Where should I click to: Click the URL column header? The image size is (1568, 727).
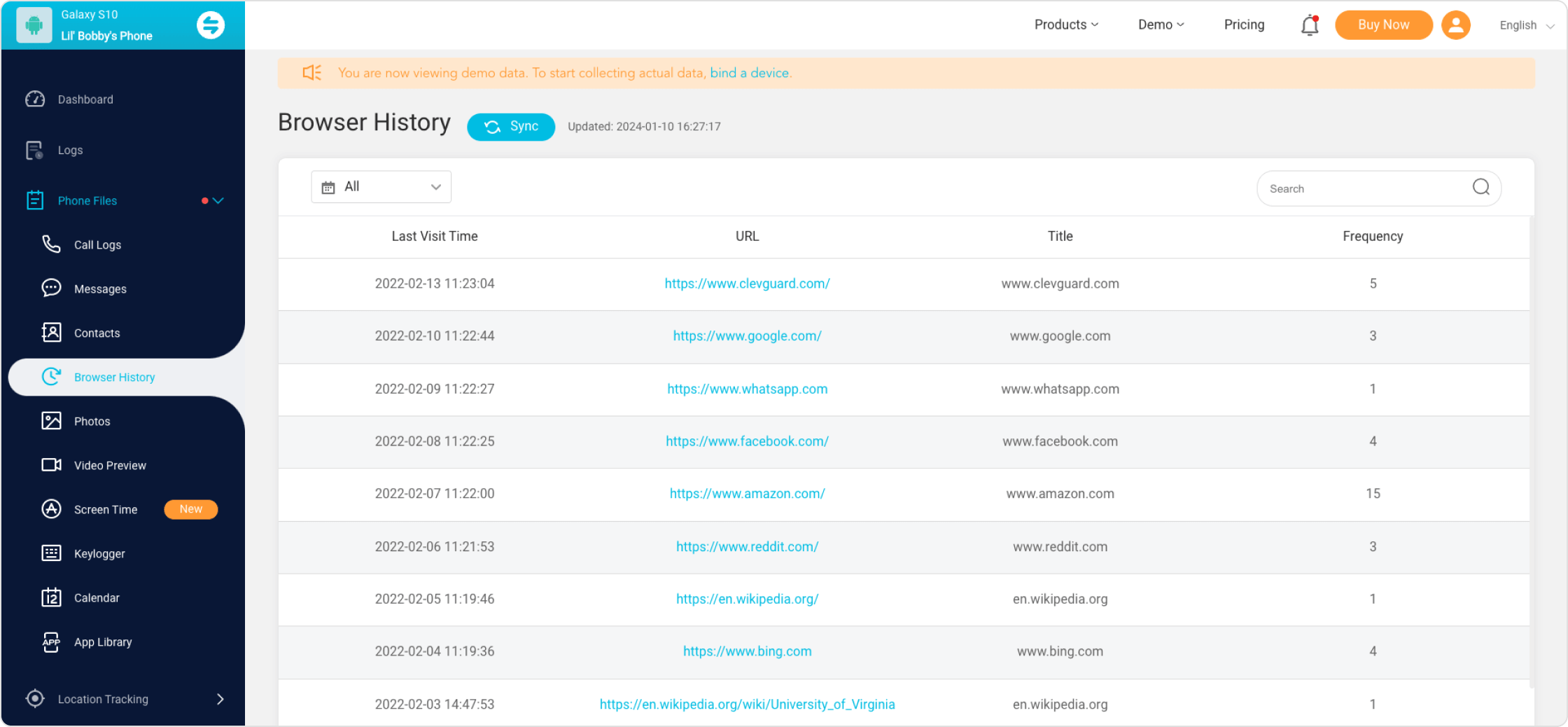tap(747, 236)
